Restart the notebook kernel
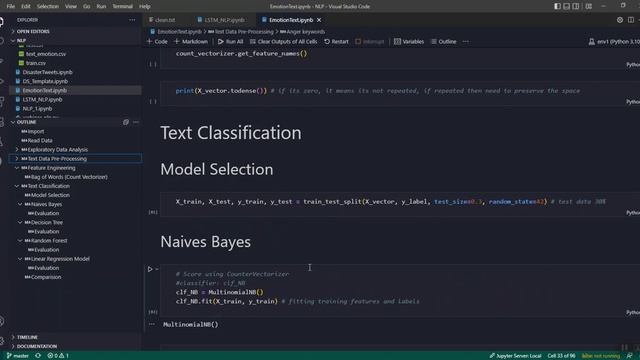640x360 pixels. pos(336,42)
